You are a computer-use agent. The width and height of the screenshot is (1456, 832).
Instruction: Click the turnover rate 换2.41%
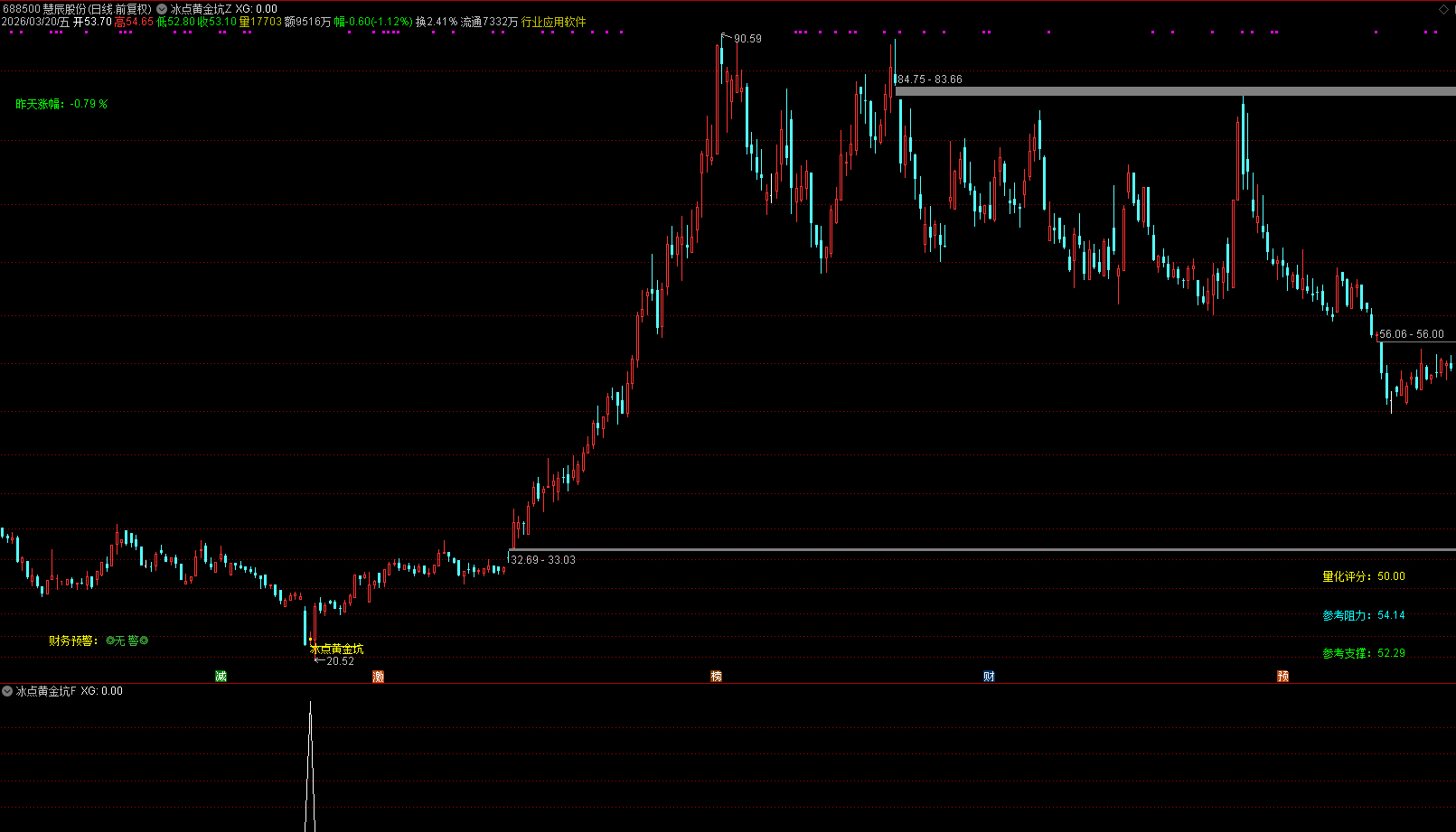(x=437, y=22)
